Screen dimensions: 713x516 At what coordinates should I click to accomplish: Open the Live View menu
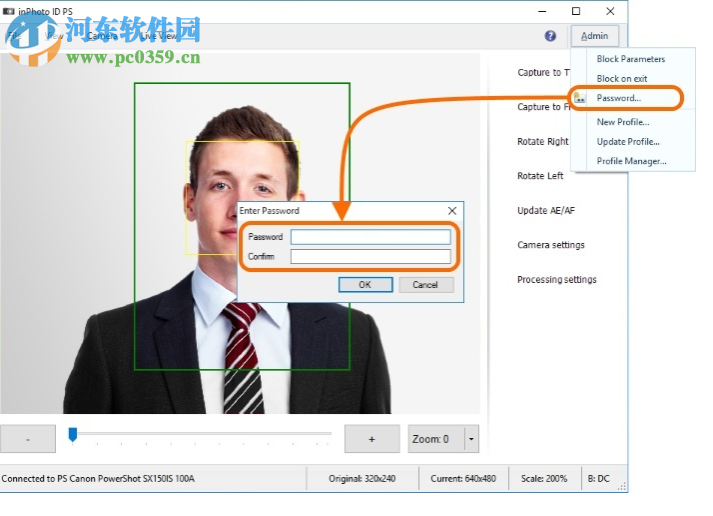coord(159,35)
